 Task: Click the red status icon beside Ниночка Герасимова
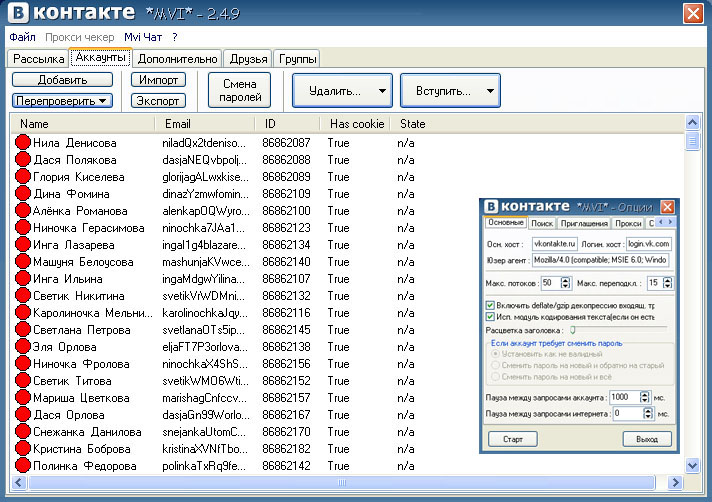pyautogui.click(x=22, y=228)
